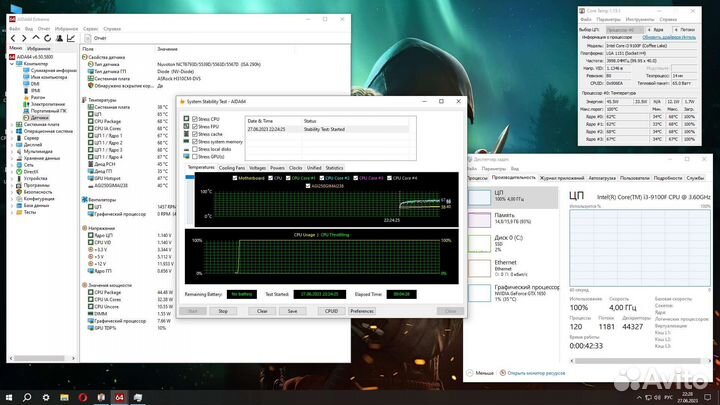Switch to Cooling Fans tab
The image size is (720, 405).
coord(232,168)
